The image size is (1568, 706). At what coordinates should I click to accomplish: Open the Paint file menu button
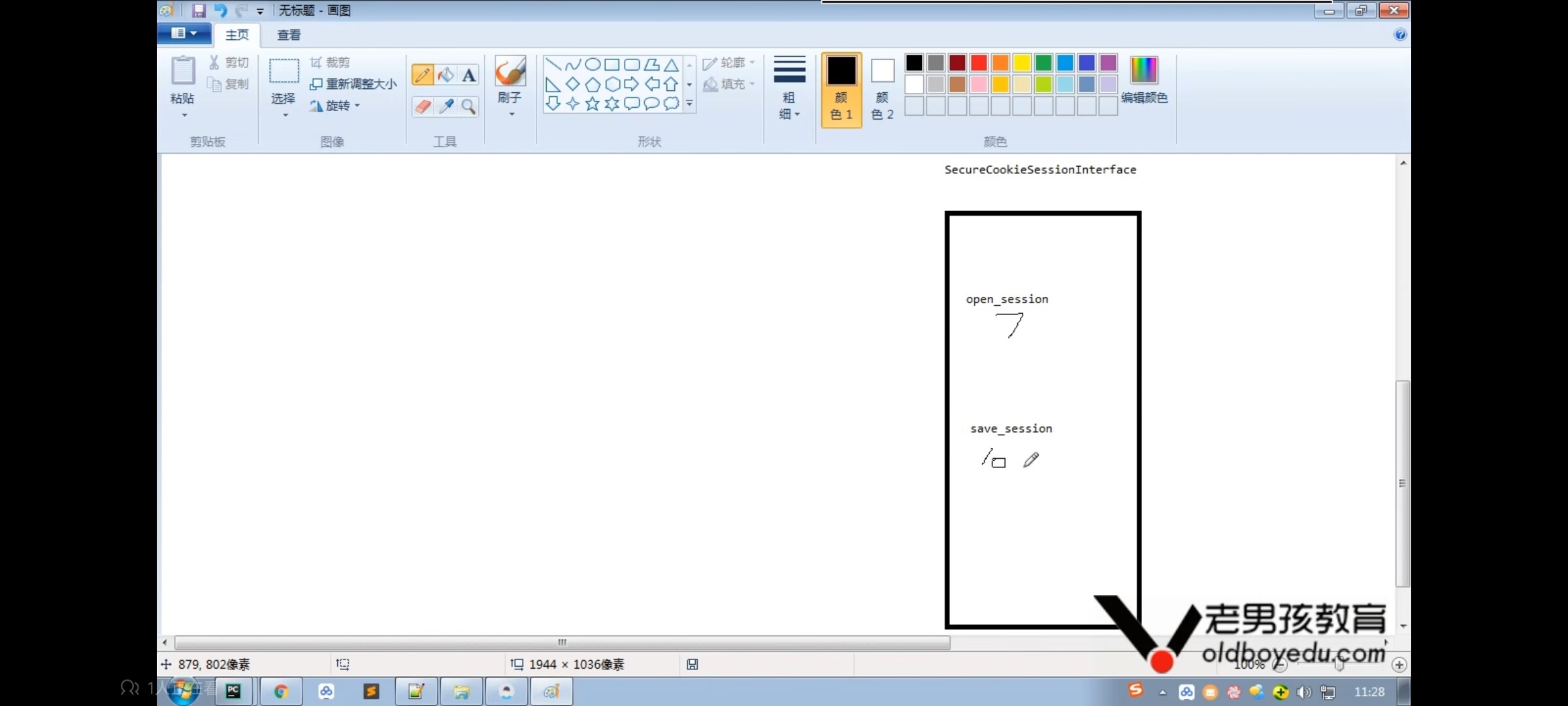184,33
